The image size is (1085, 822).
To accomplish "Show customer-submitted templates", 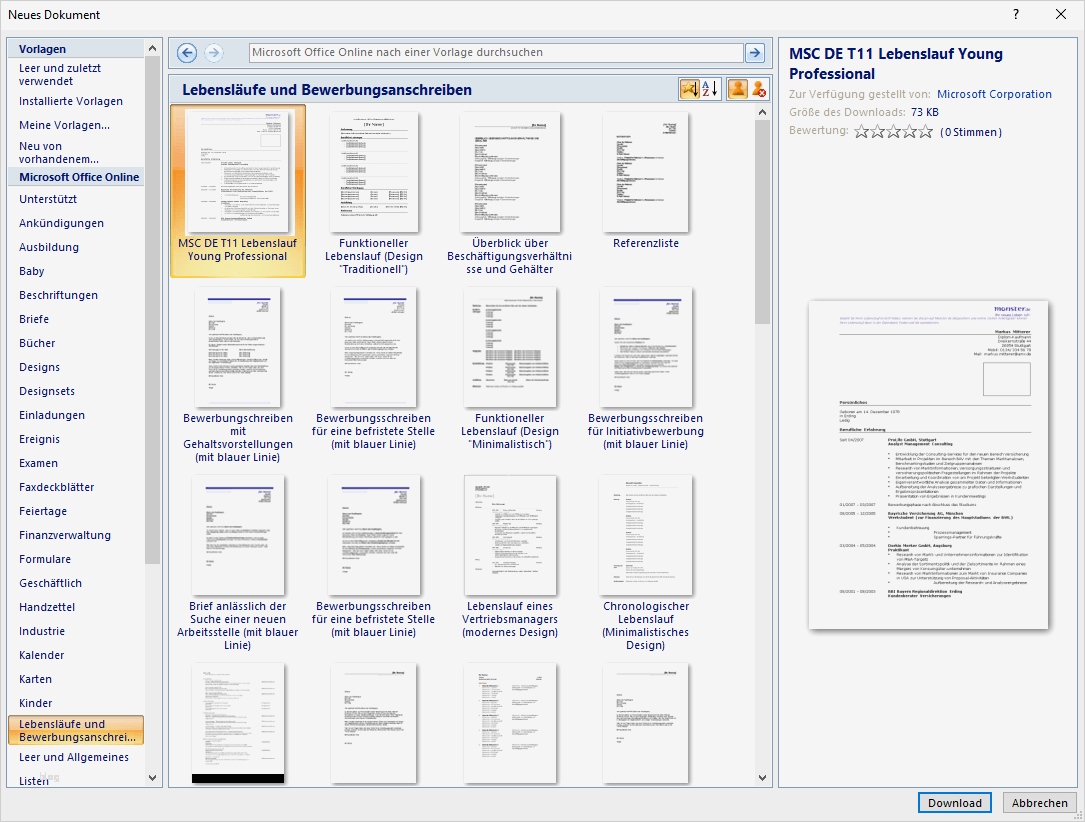I will 738,89.
